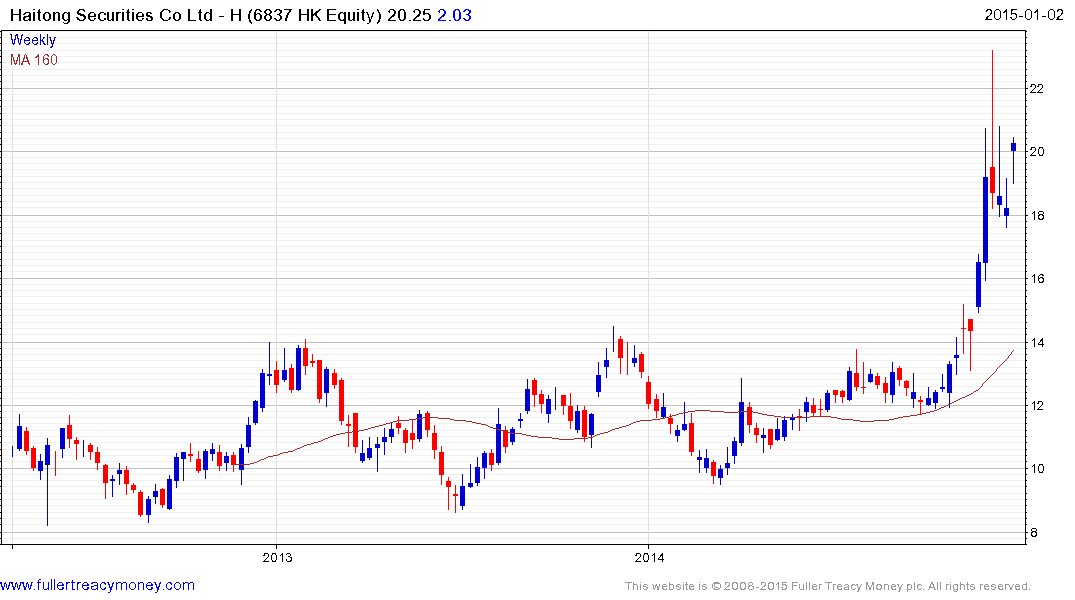
Task: Click the 2015-01-02 date label
Action: click(x=1024, y=14)
